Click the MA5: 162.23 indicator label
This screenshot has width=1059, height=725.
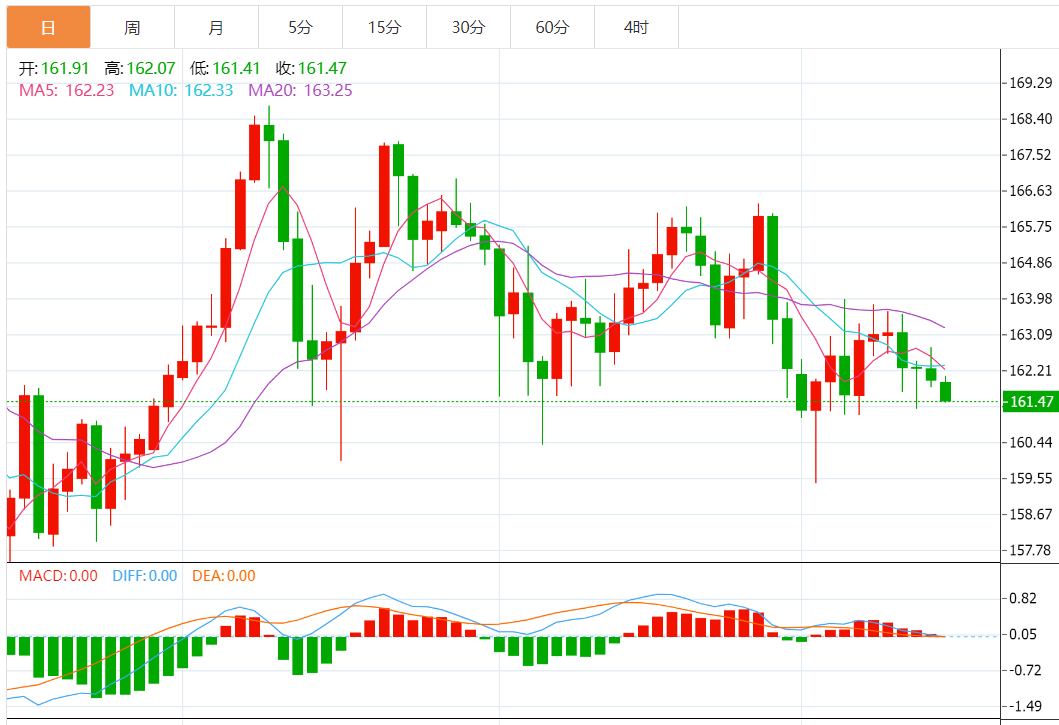tap(67, 91)
